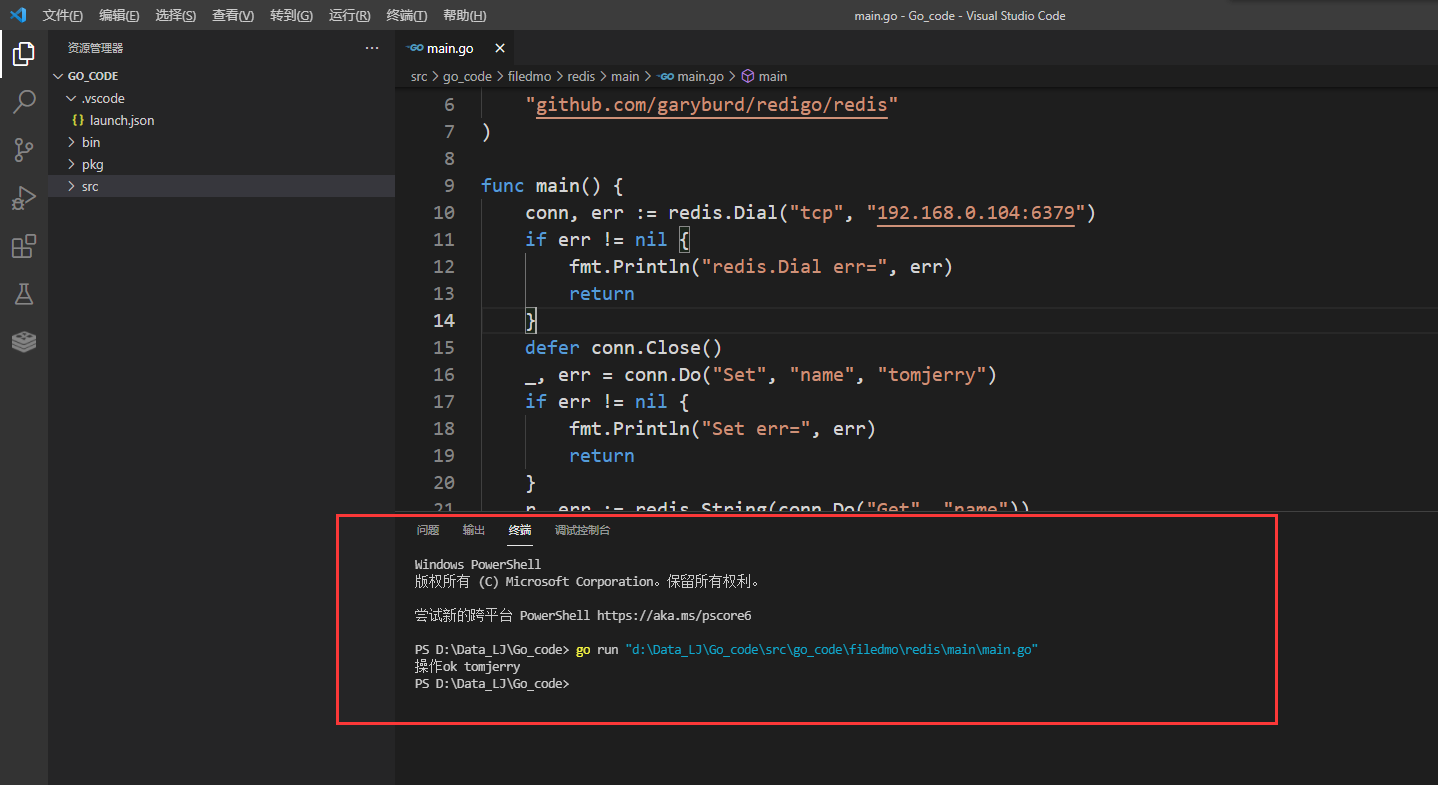Switch to the 问题 panel tab
This screenshot has height=785, width=1438.
428,530
